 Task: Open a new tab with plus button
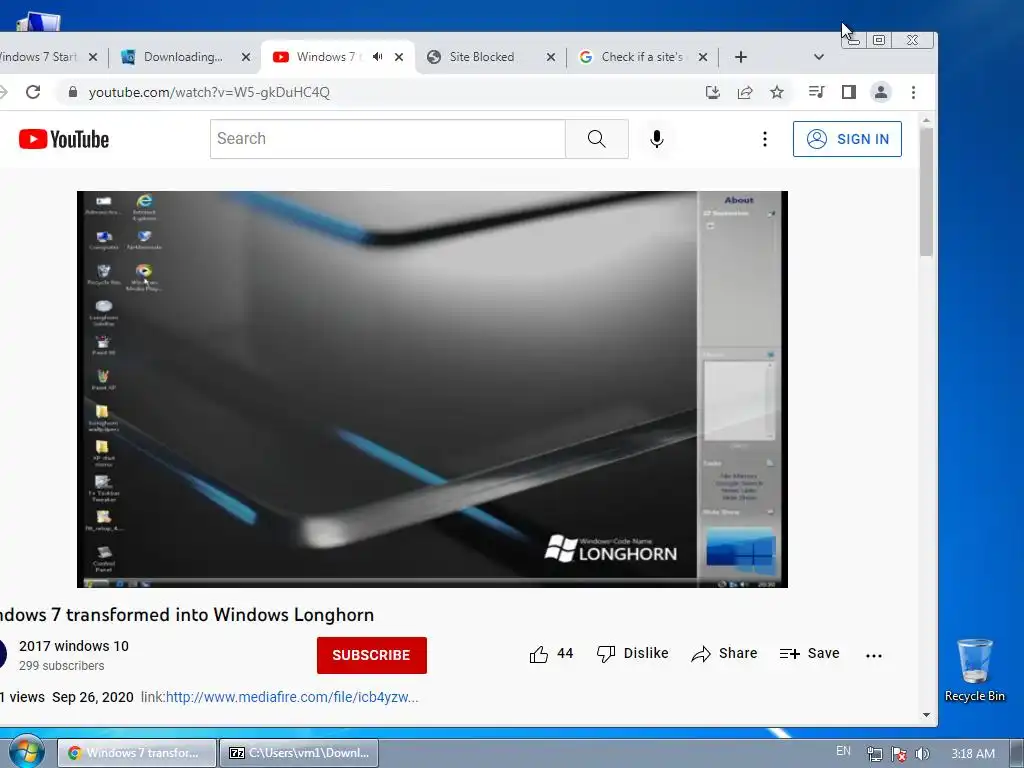click(741, 57)
